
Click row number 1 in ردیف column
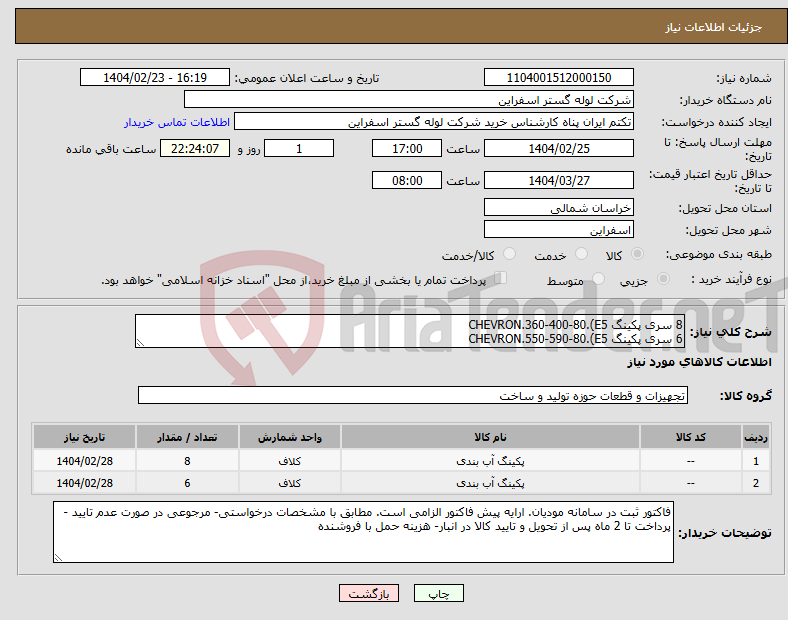[756, 461]
